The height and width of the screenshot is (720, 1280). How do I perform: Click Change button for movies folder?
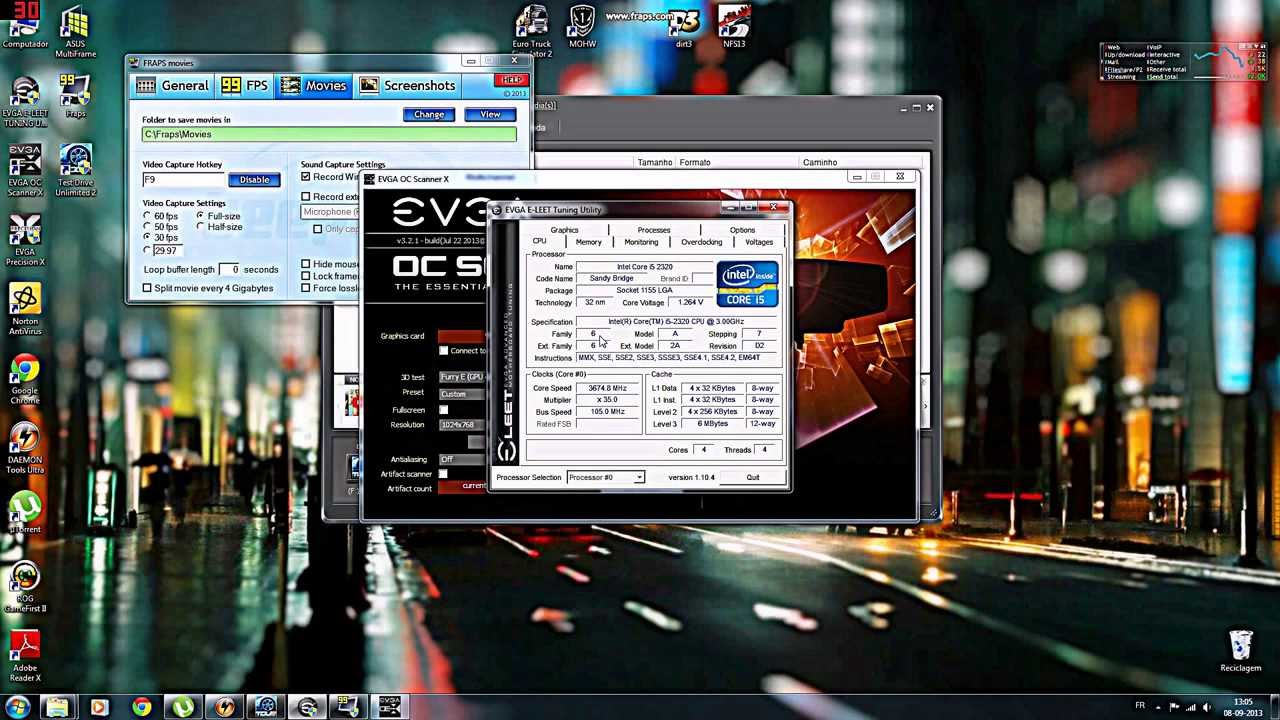tap(429, 114)
